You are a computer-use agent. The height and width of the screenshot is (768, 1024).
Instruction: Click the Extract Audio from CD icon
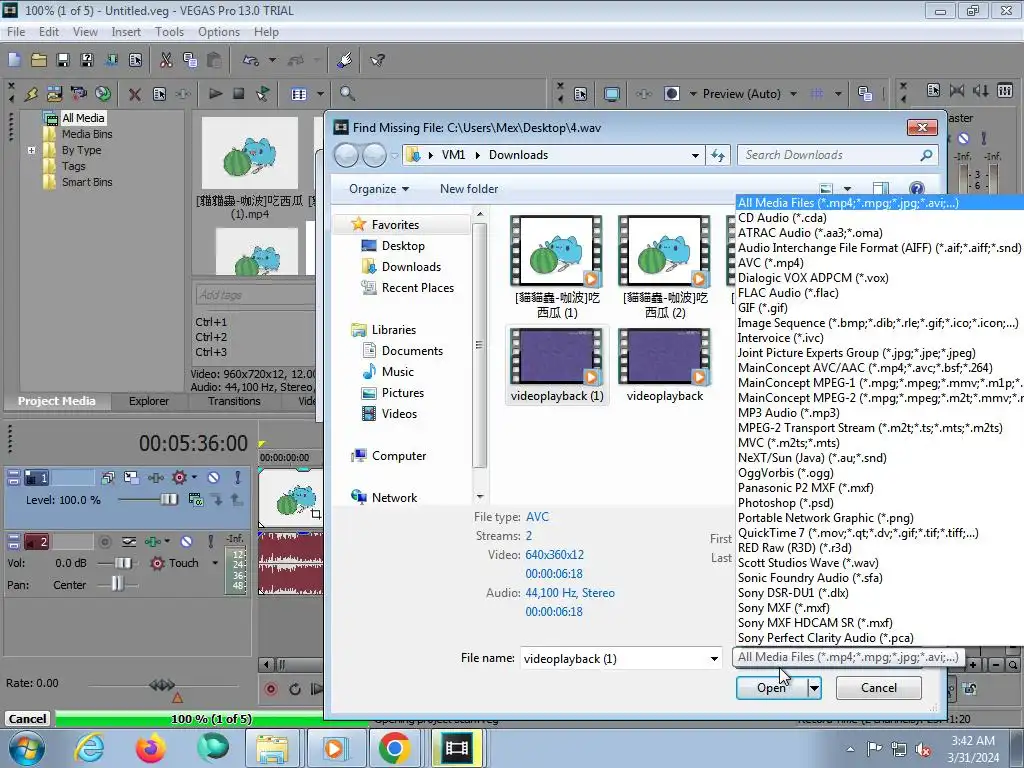[103, 94]
